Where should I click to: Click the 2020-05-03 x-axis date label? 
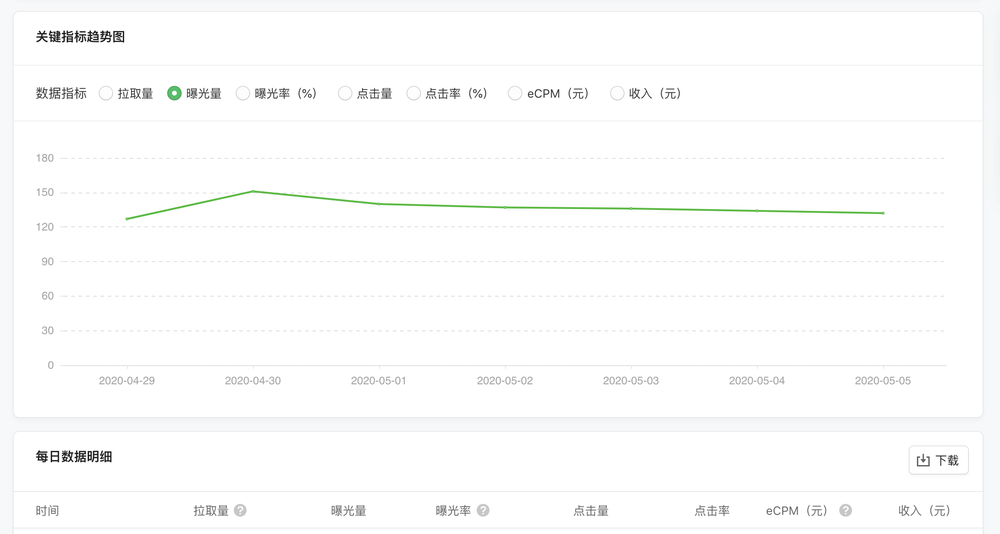pos(631,381)
